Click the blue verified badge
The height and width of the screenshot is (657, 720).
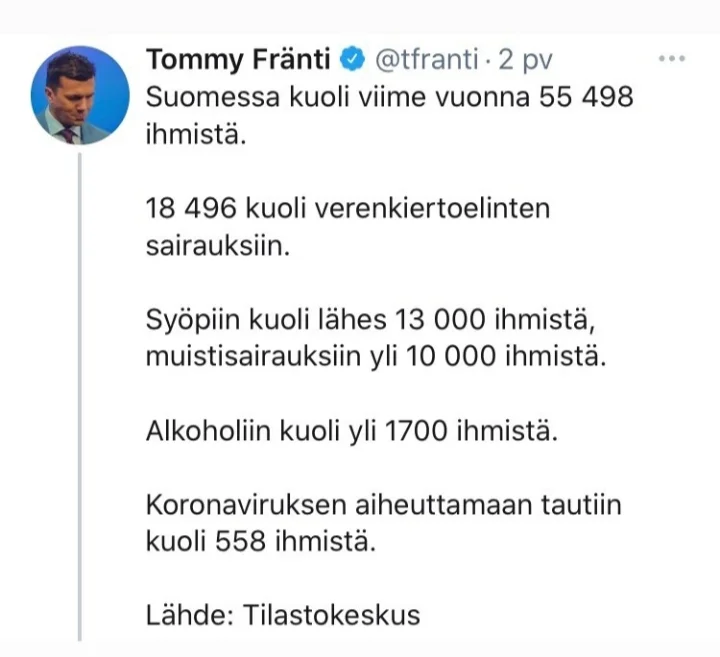[x=349, y=61]
